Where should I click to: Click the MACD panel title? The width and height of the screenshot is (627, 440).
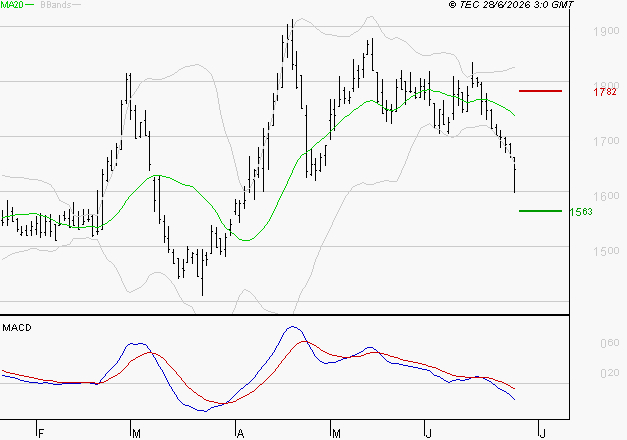point(17,328)
